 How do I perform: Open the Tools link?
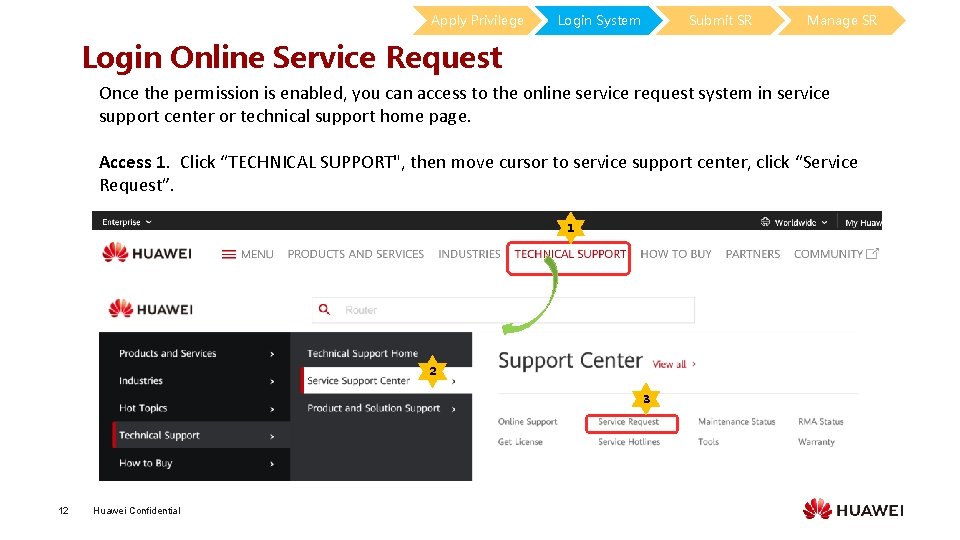(708, 442)
